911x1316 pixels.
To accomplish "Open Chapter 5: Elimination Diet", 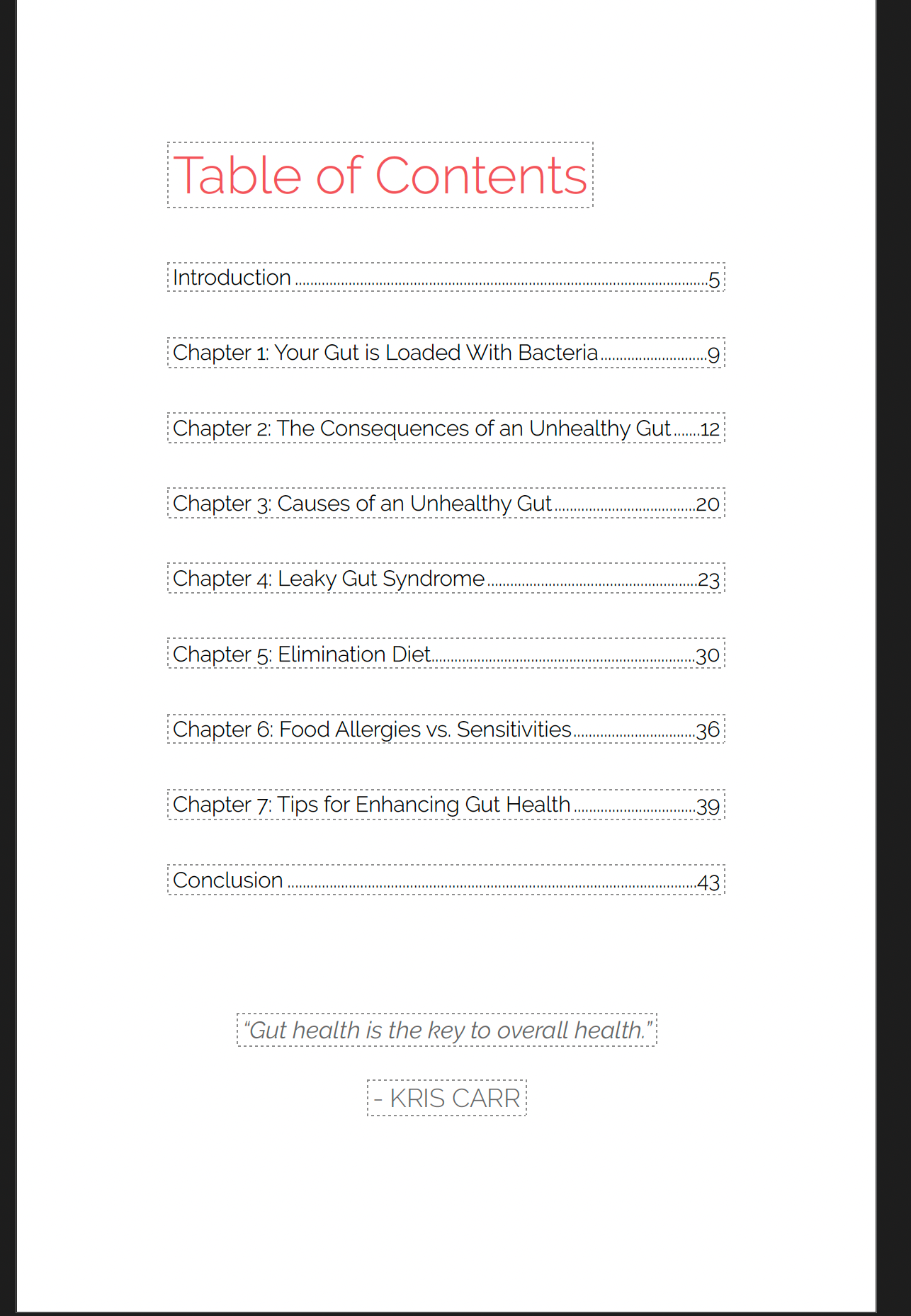I will [x=302, y=654].
